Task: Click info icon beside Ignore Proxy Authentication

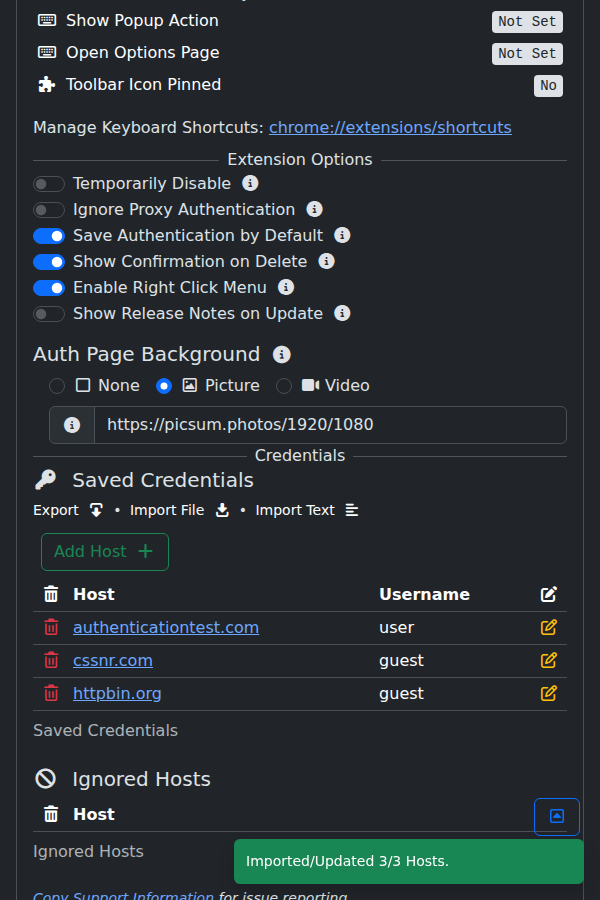Action: coord(314,210)
